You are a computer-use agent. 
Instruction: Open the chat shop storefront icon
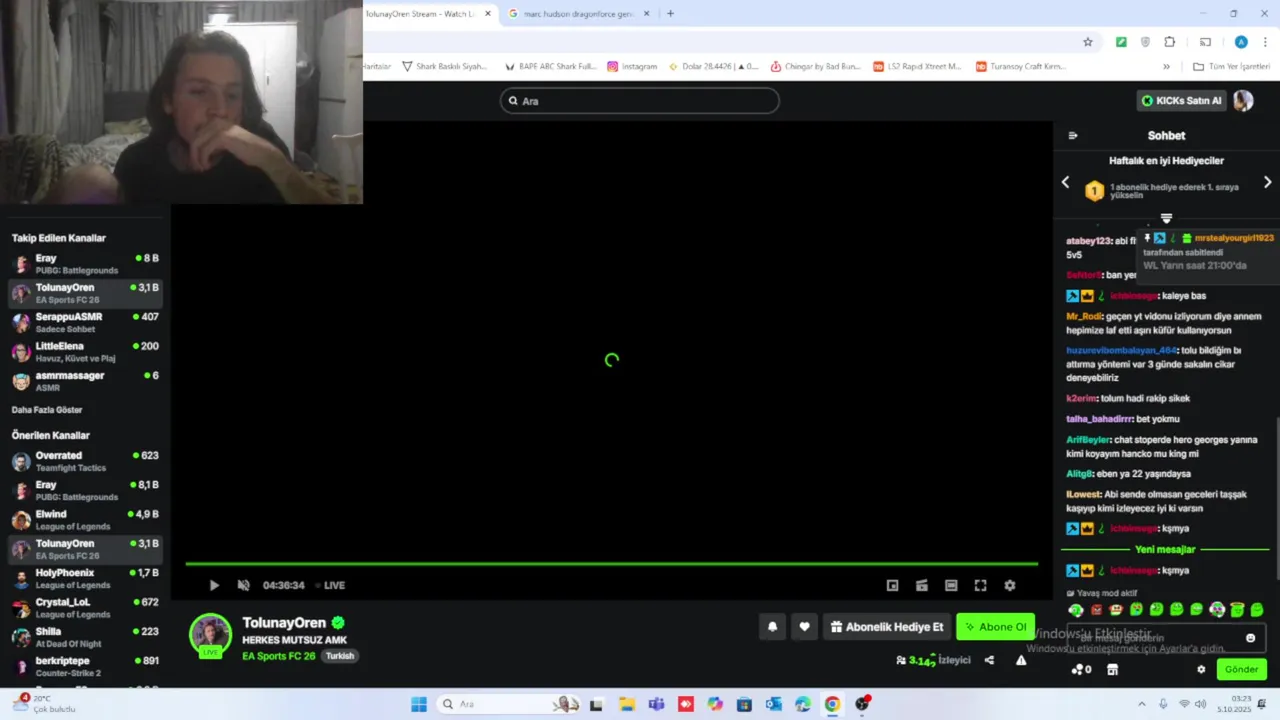coord(1112,670)
